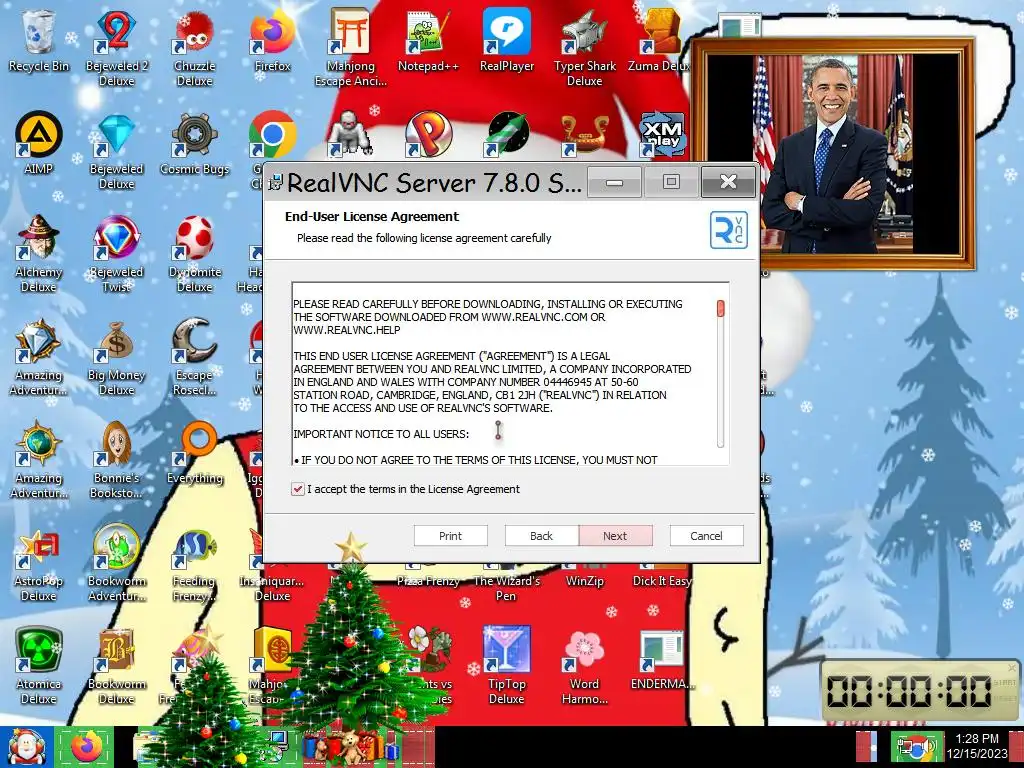1024x768 pixels.
Task: Open the Atomica Deluxe shortcut
Action: pos(38,666)
